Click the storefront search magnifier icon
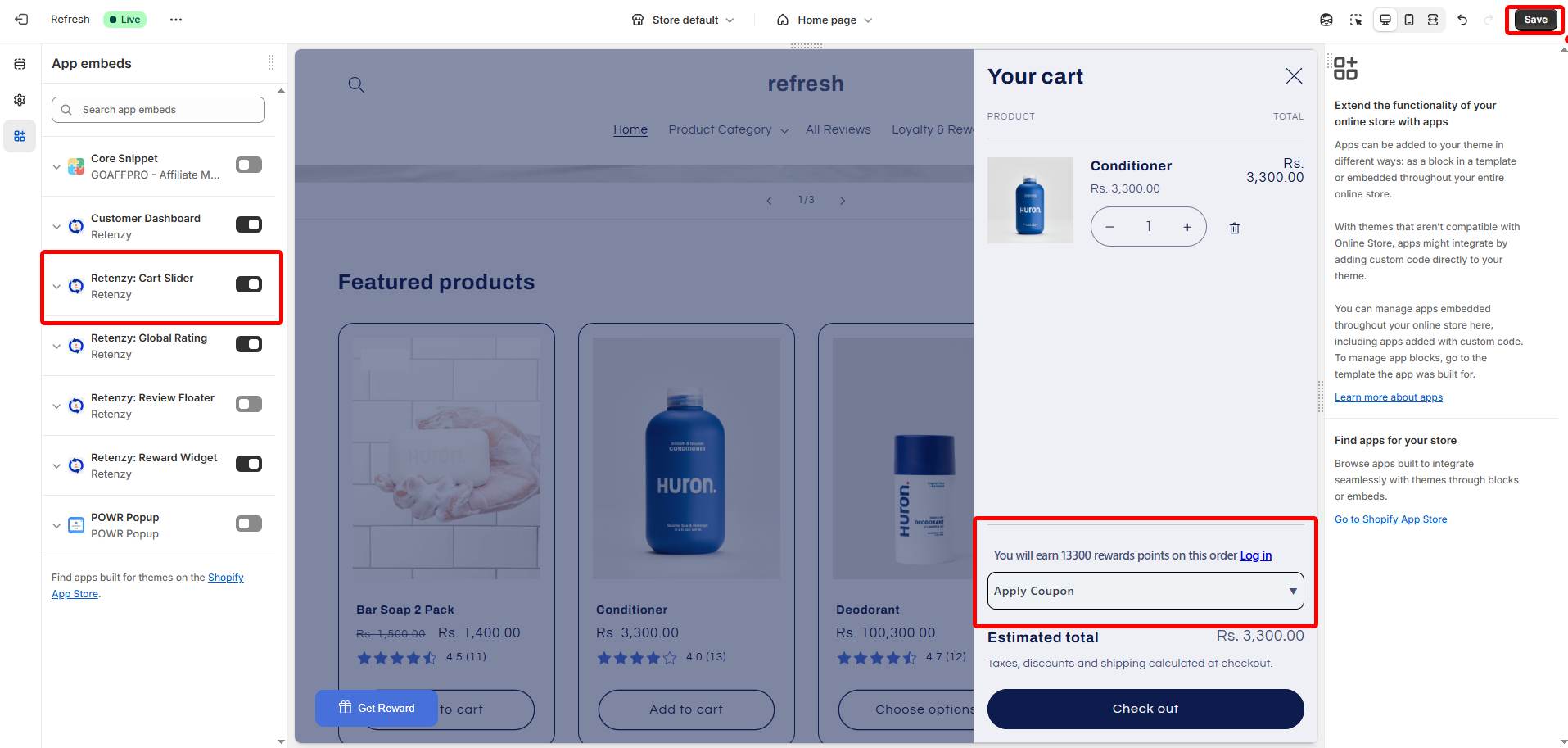 coord(356,84)
